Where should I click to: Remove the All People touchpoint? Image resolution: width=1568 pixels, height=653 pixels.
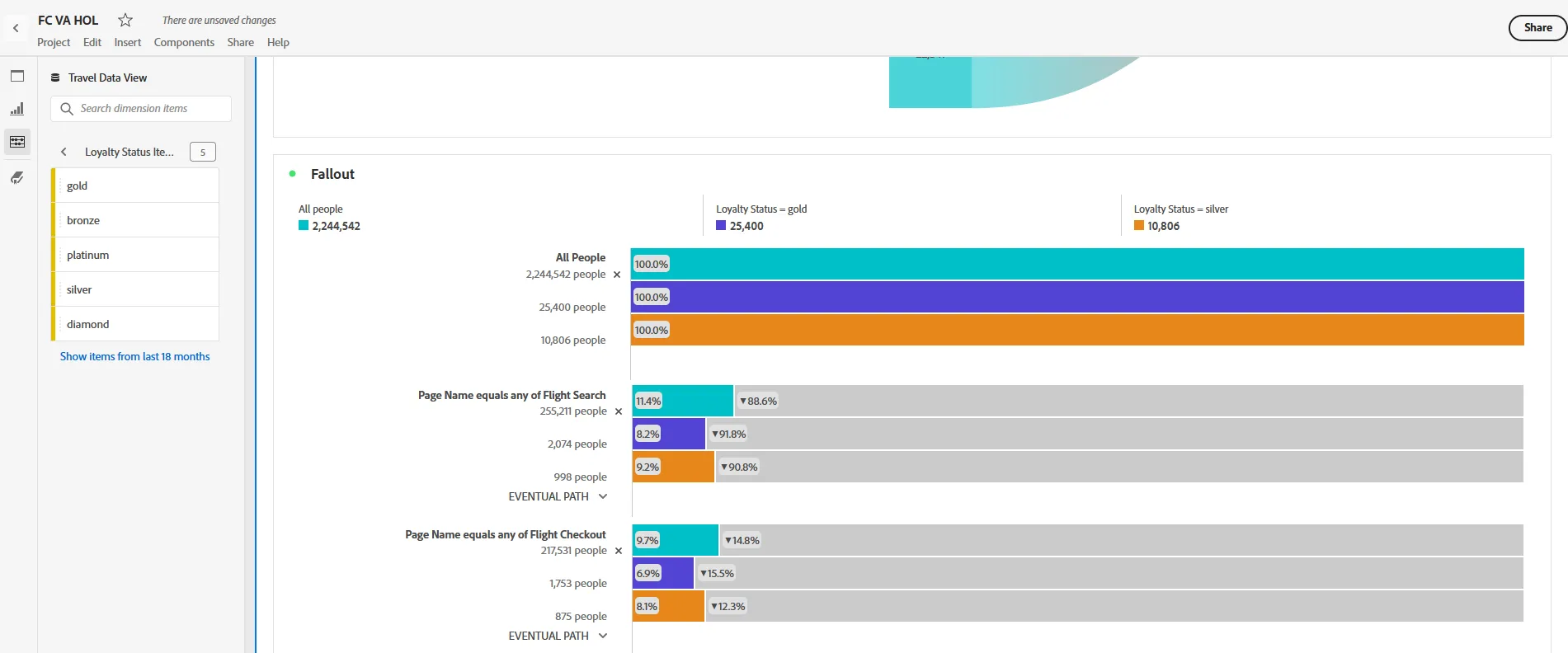[617, 275]
